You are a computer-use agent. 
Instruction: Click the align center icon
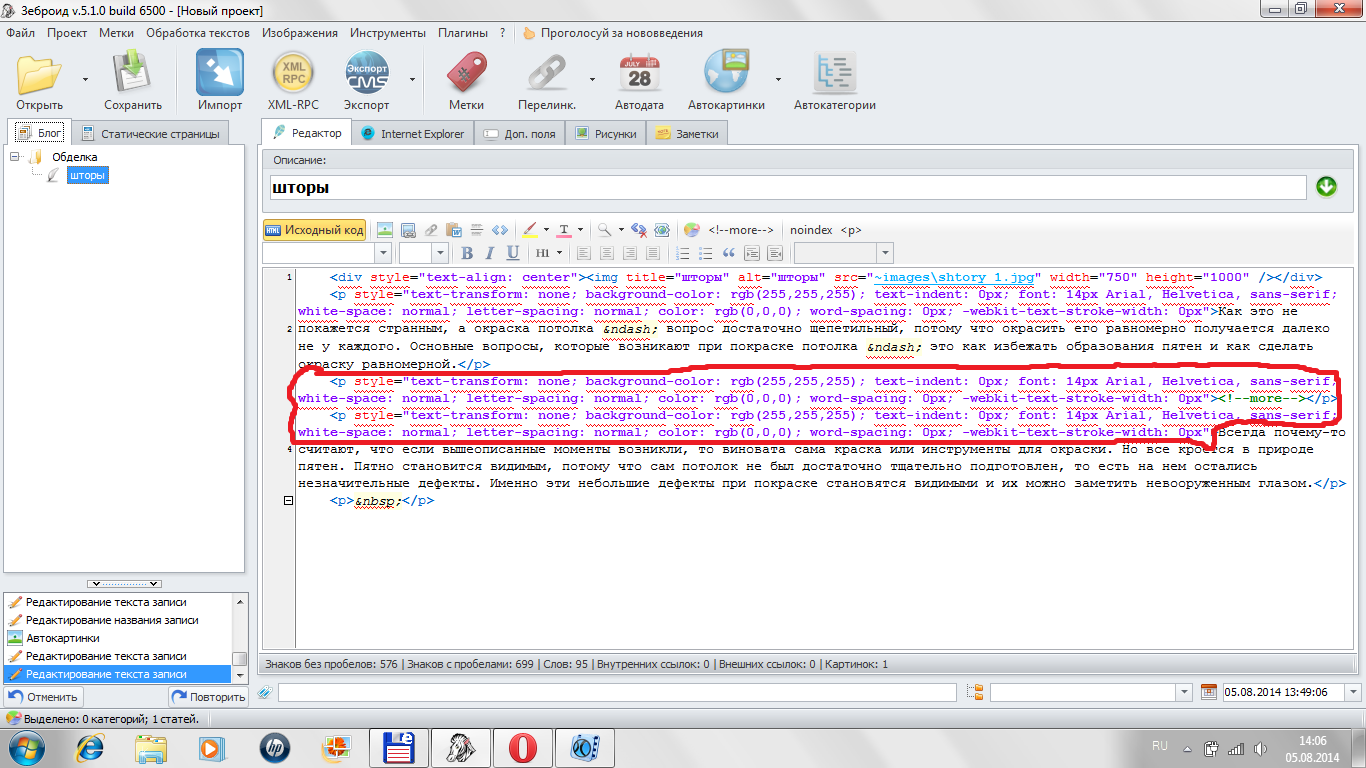pyautogui.click(x=607, y=253)
